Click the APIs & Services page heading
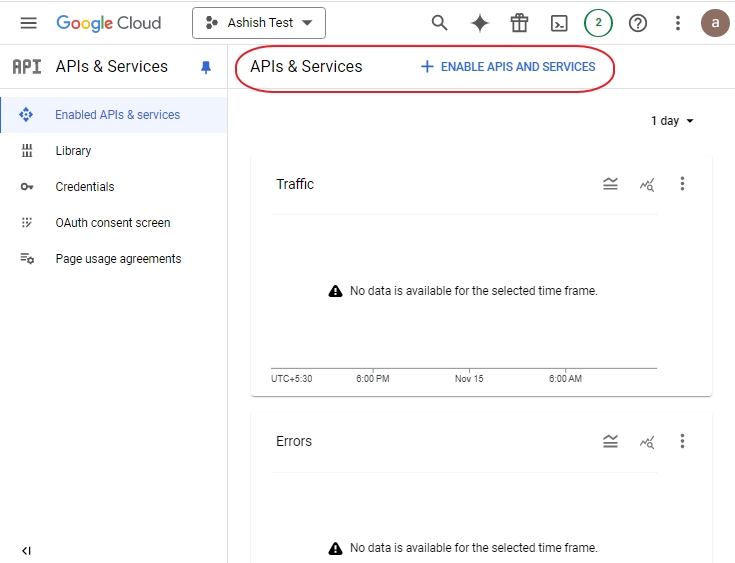This screenshot has height=563, width=735. pos(306,67)
